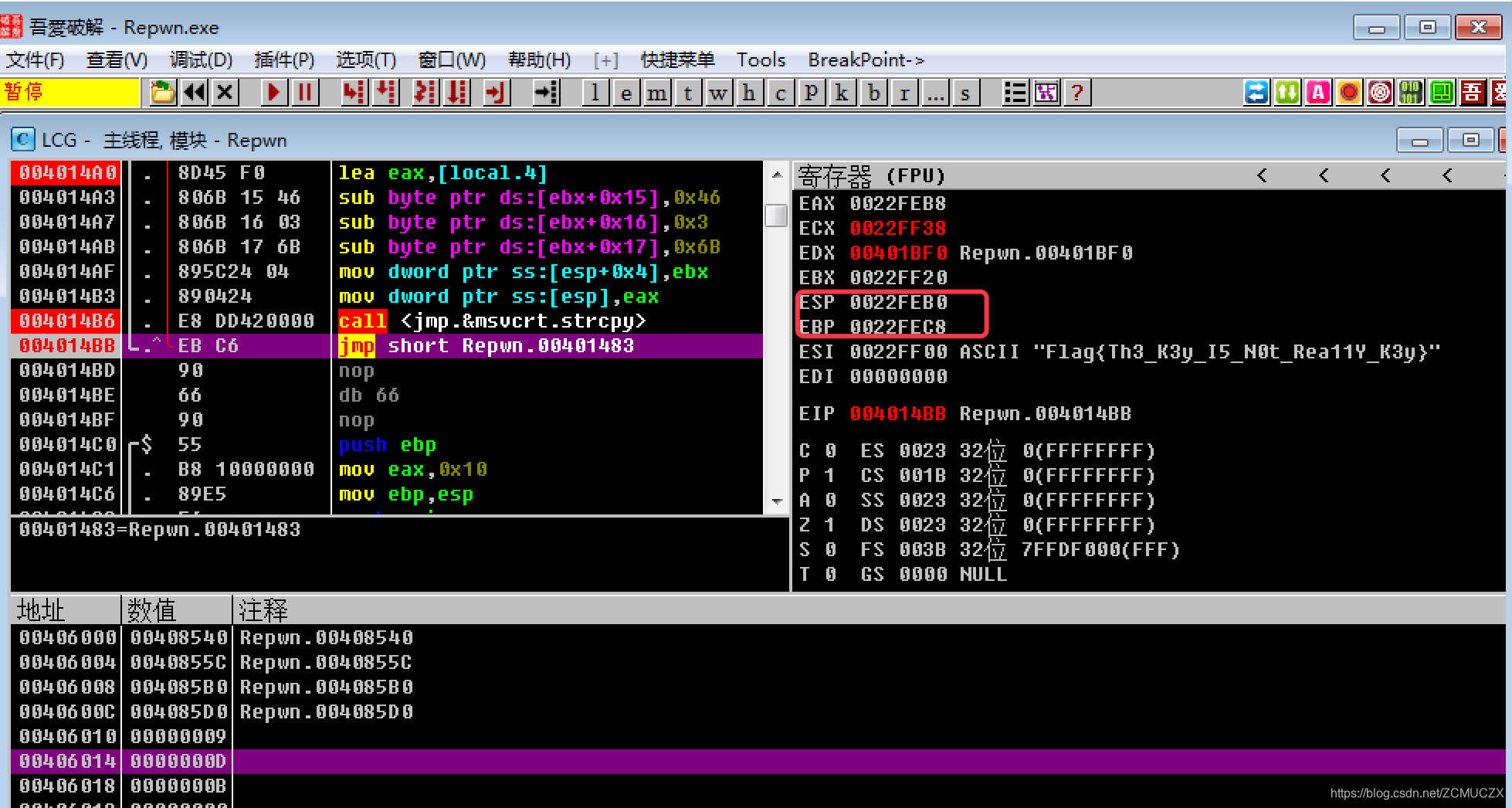Show Call stack with the 'k' button
The height and width of the screenshot is (808, 1512).
point(842,93)
